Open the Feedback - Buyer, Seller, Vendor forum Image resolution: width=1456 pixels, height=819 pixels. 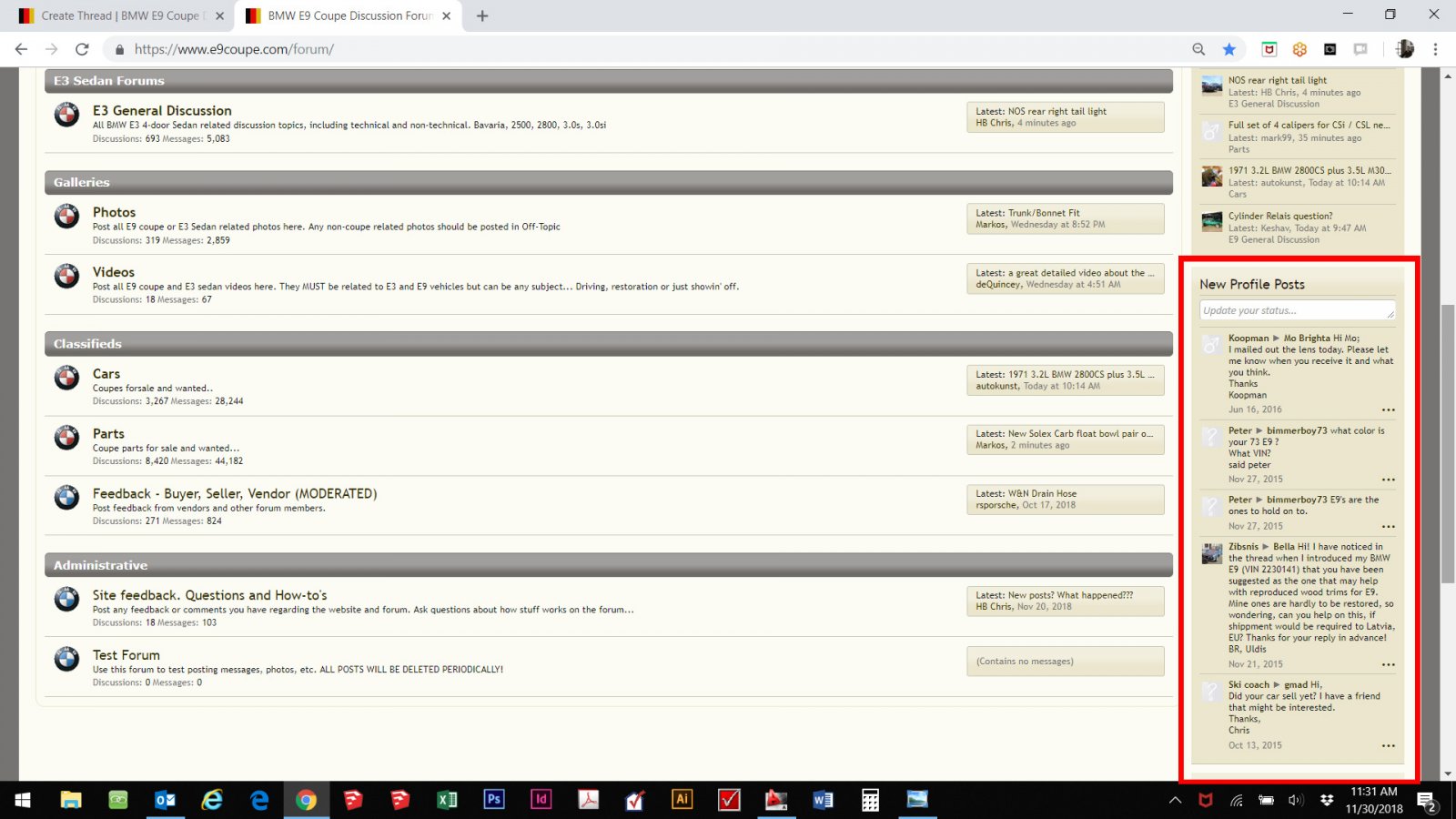pos(234,493)
